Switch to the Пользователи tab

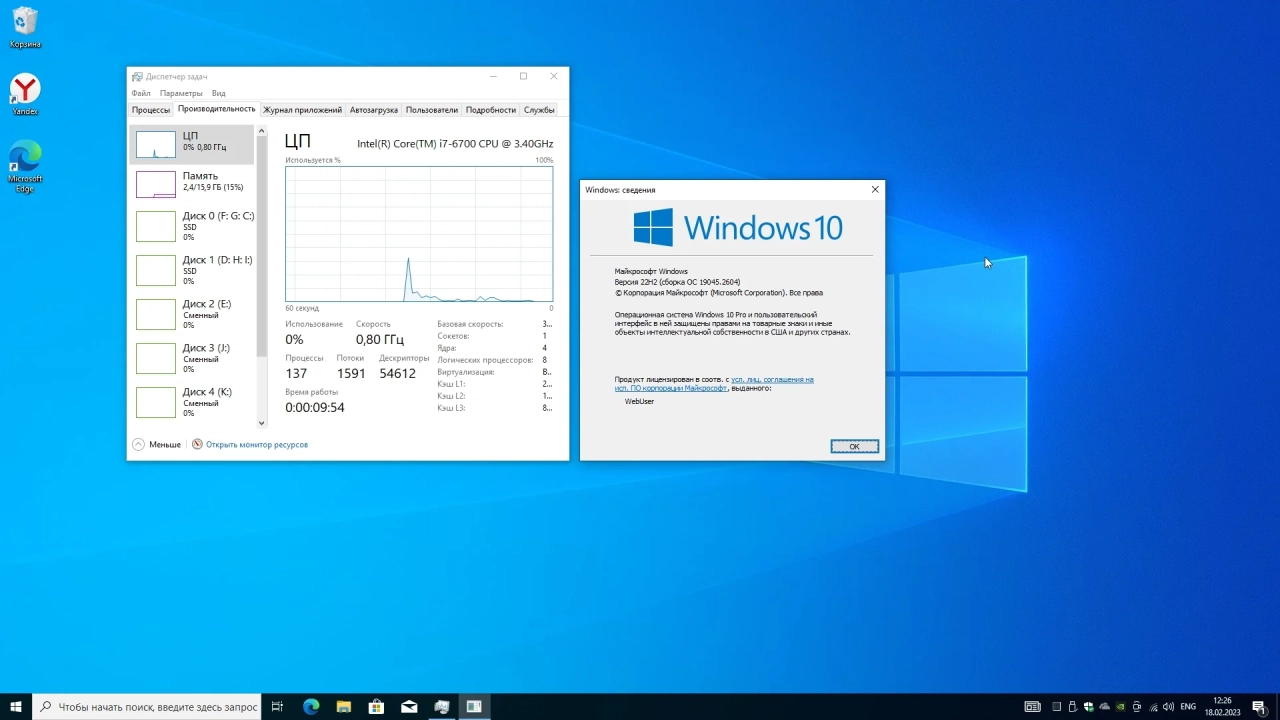[432, 110]
